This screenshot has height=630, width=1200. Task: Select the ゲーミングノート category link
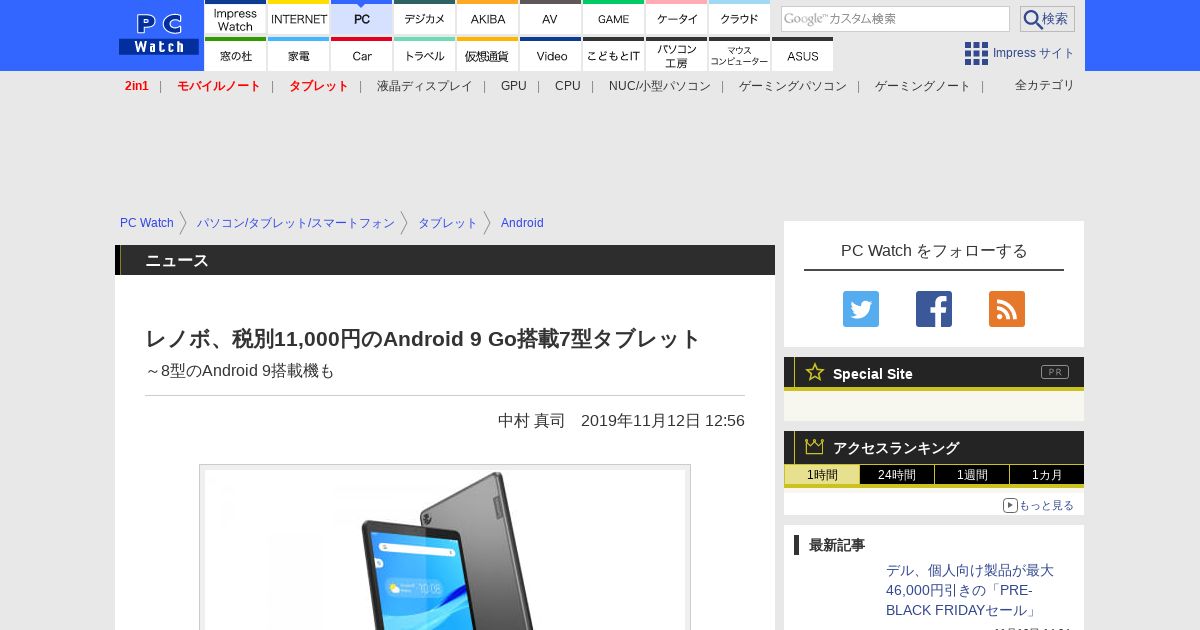coord(923,86)
